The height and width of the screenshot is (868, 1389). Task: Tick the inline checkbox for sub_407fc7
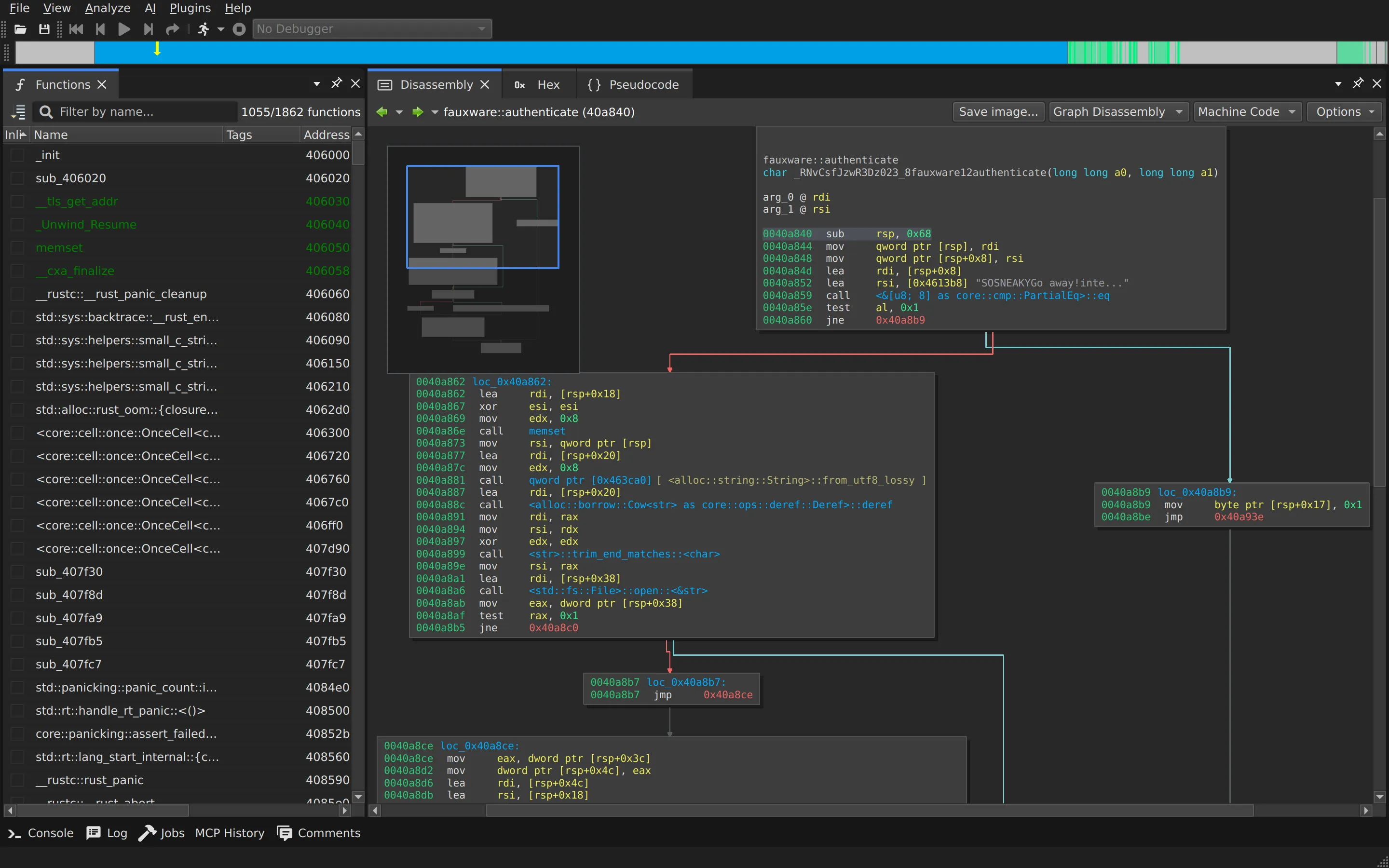pos(18,664)
